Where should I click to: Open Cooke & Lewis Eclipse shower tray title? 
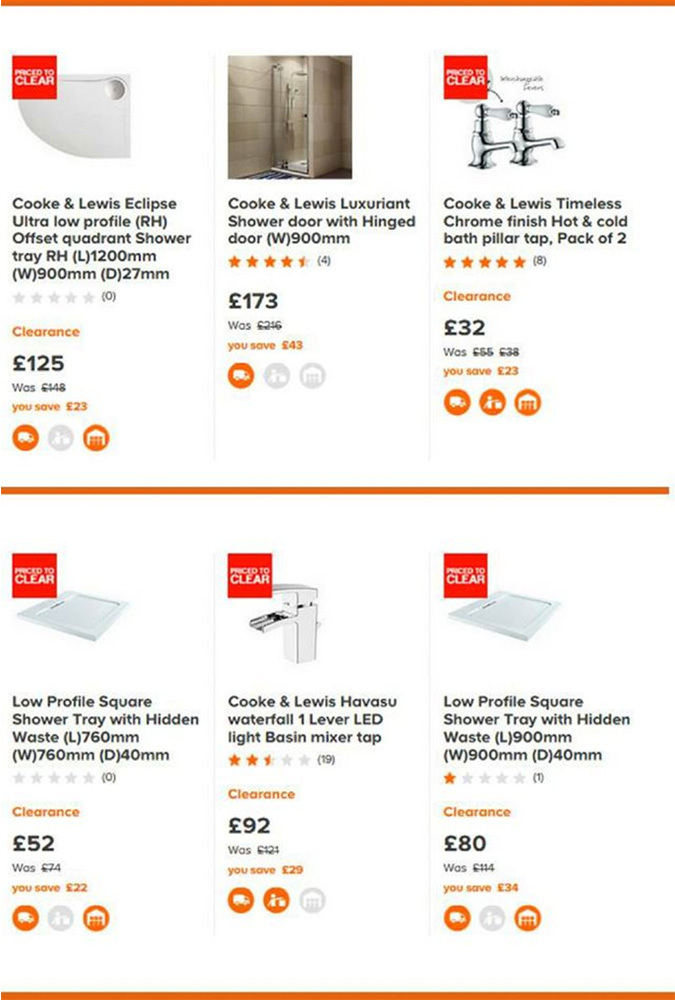click(x=101, y=239)
